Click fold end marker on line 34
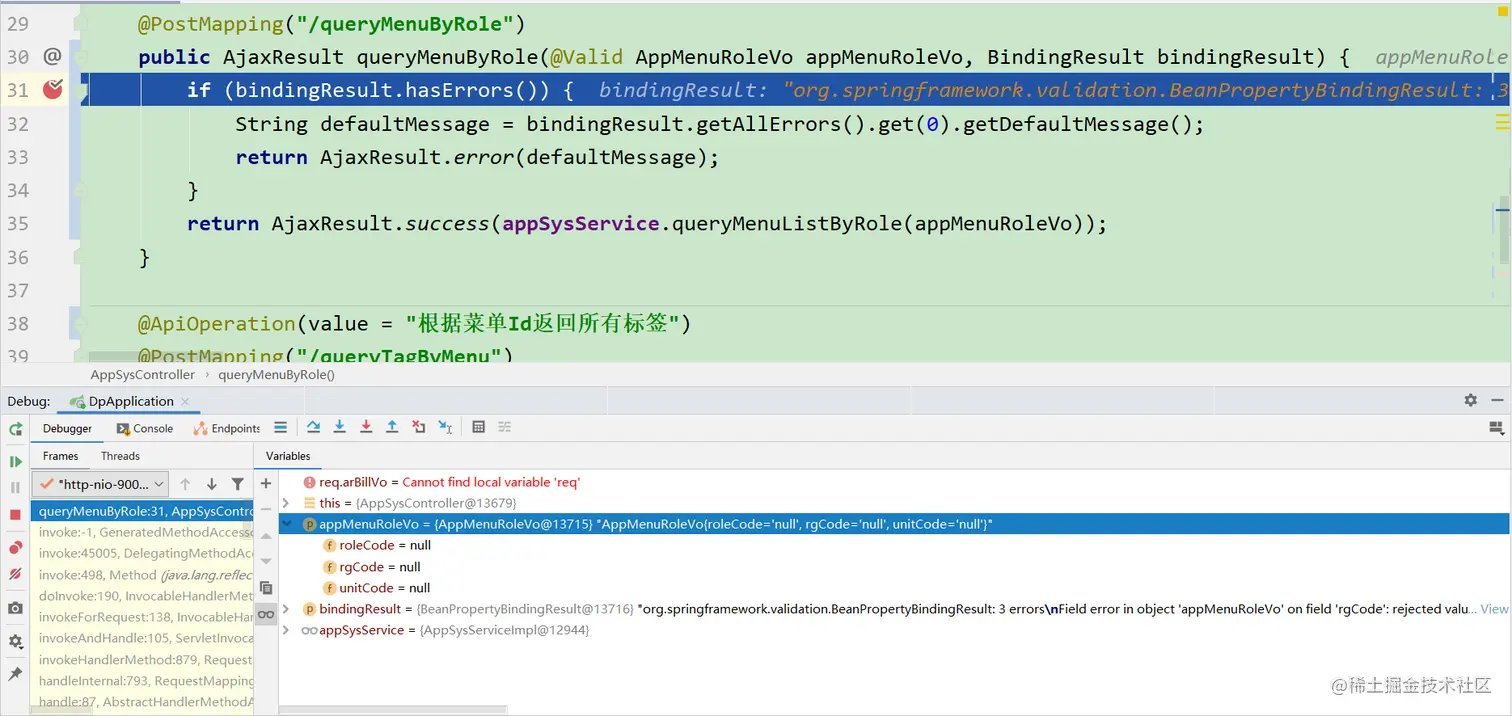 pos(81,190)
